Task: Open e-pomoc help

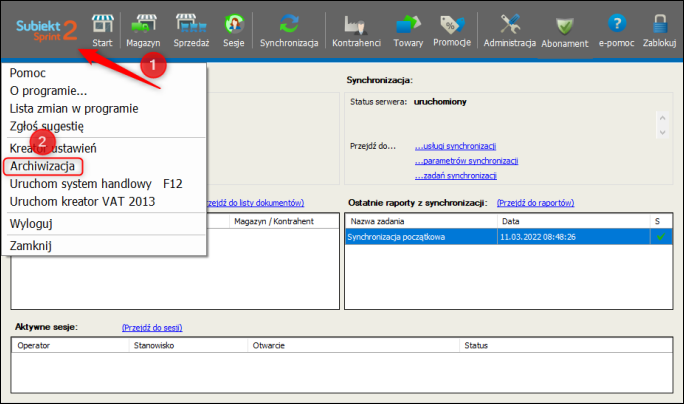Action: click(616, 30)
